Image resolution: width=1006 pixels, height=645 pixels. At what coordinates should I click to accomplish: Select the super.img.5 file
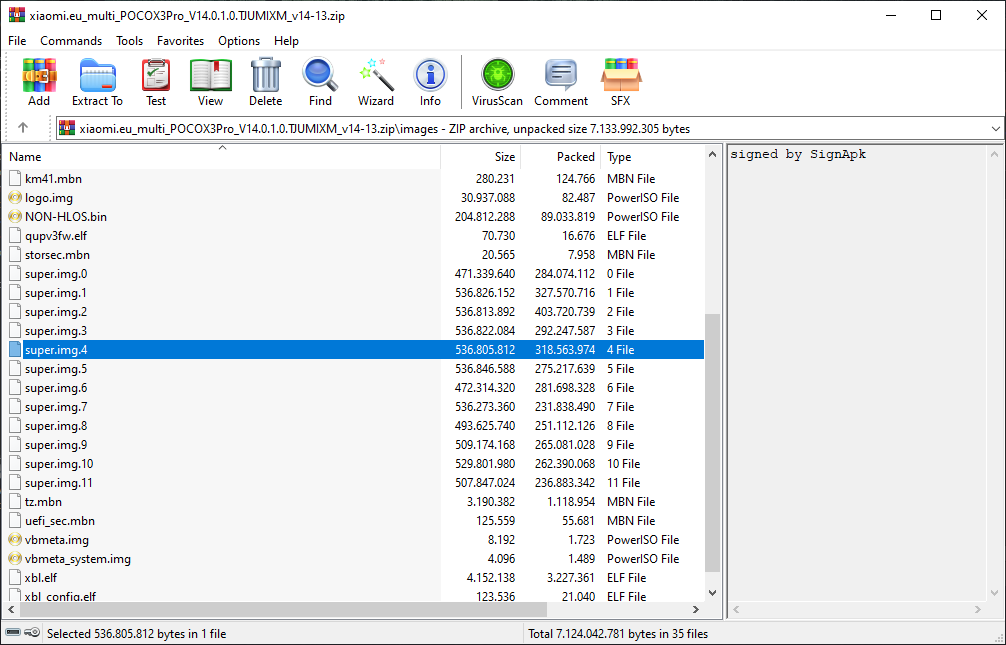354,369
